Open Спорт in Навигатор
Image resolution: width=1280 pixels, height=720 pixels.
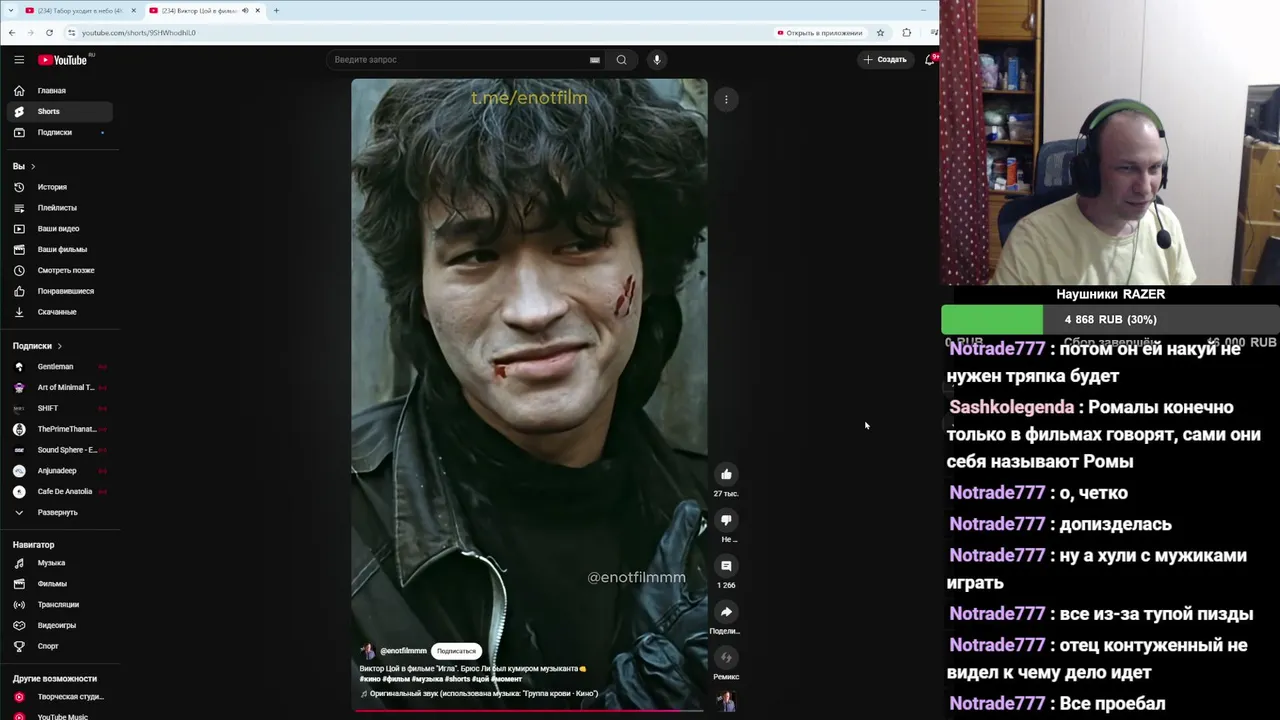click(x=60, y=646)
